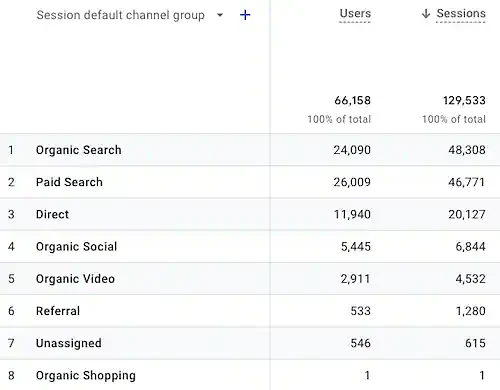
Task: Choose the Organic Video channel row
Action: 250,279
